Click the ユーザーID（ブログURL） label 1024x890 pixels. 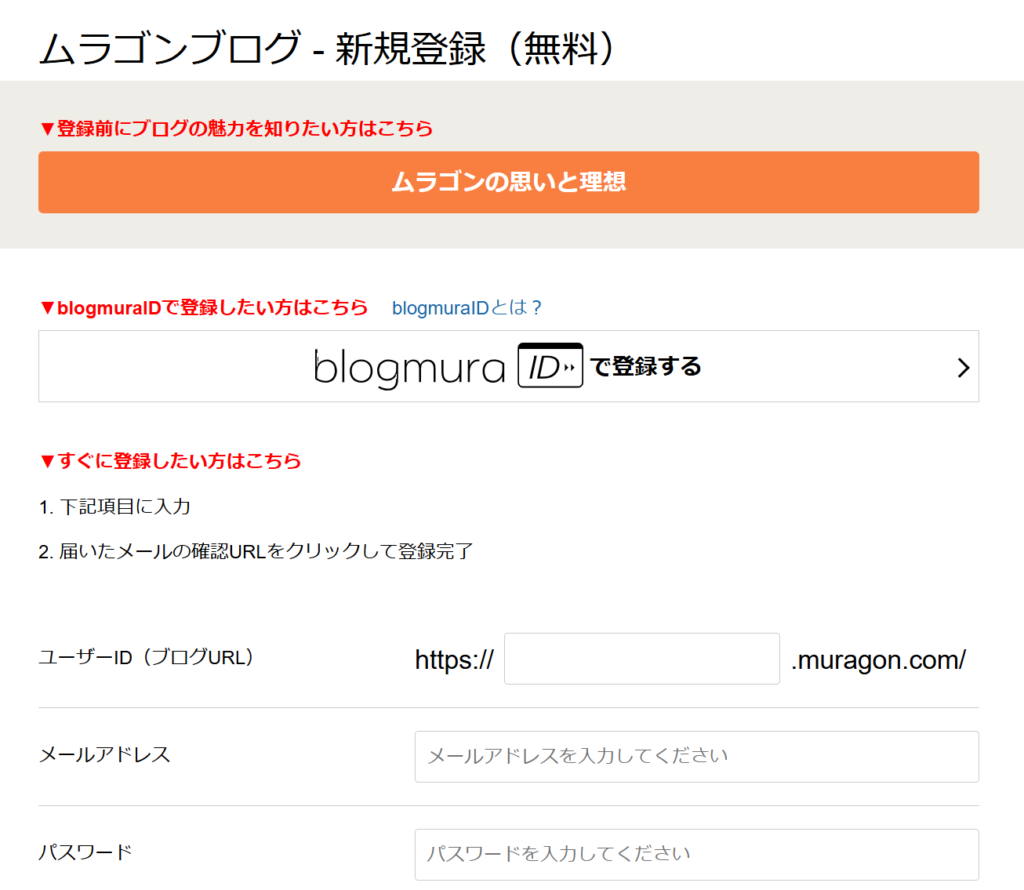(147, 657)
